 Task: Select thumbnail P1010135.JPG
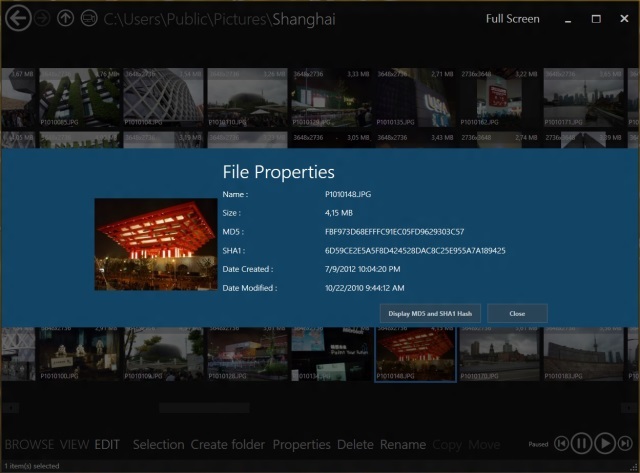[x=415, y=98]
